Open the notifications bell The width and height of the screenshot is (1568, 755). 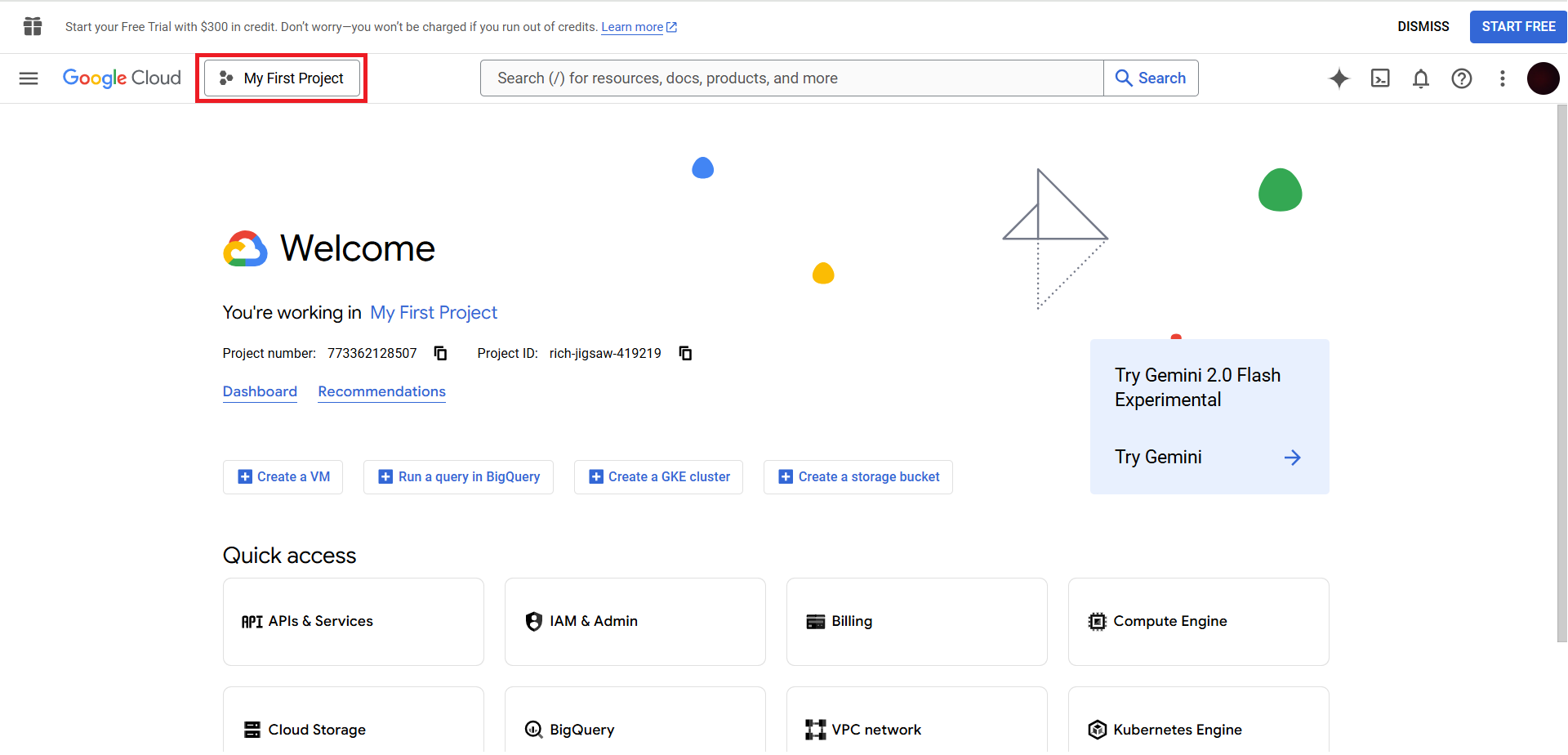coord(1421,78)
